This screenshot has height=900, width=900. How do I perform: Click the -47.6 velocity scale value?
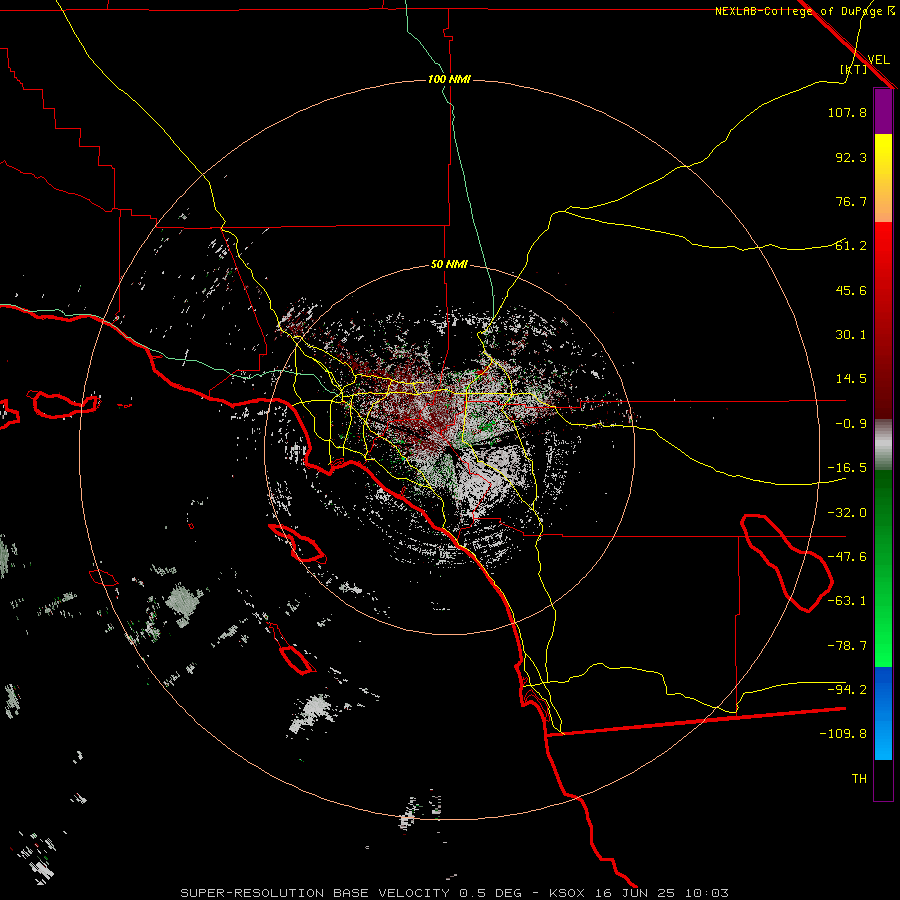pos(847,557)
